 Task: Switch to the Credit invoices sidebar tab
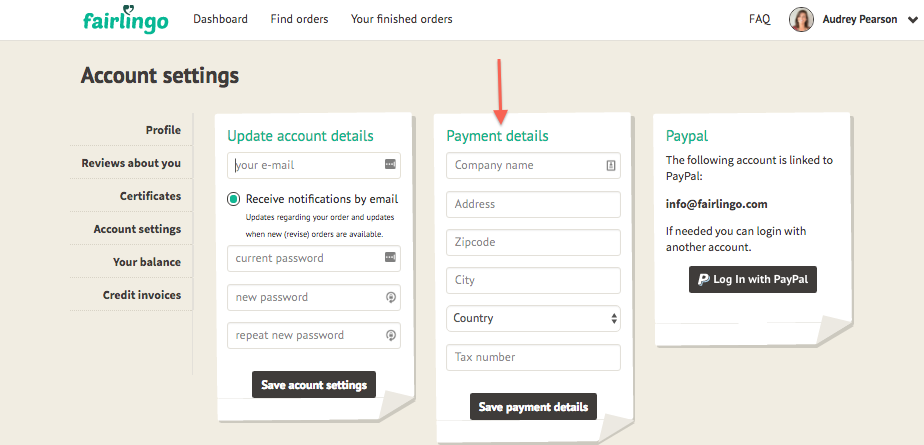coord(141,295)
